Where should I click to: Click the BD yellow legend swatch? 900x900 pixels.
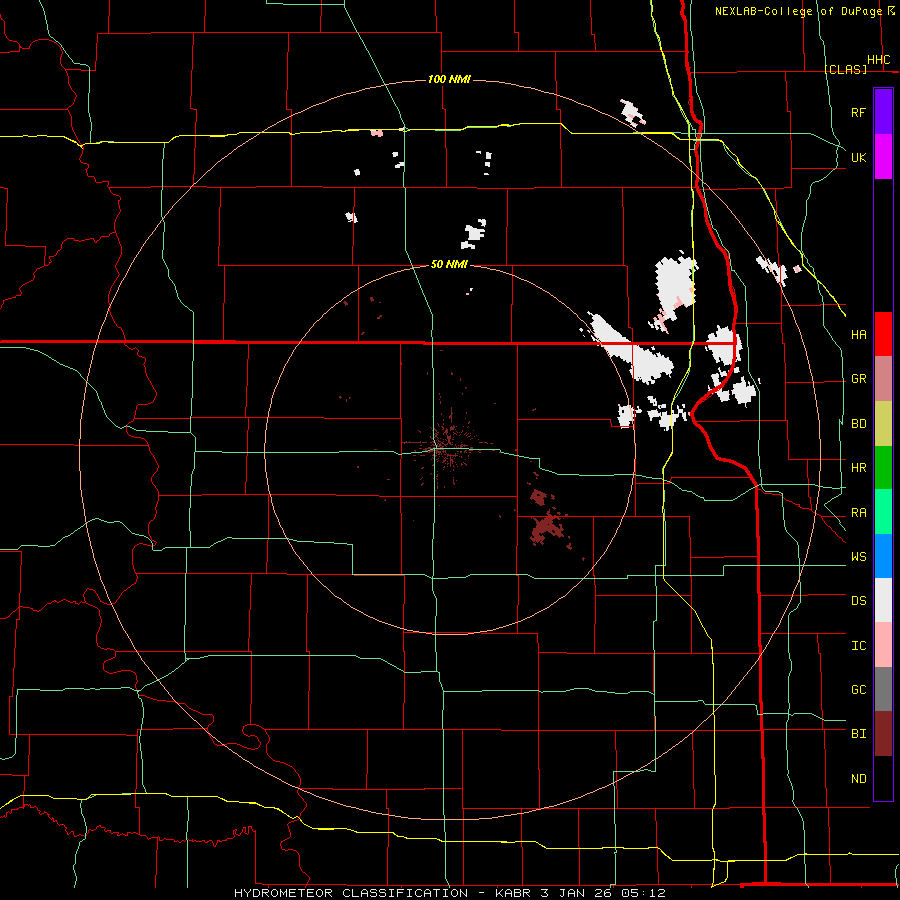(883, 423)
